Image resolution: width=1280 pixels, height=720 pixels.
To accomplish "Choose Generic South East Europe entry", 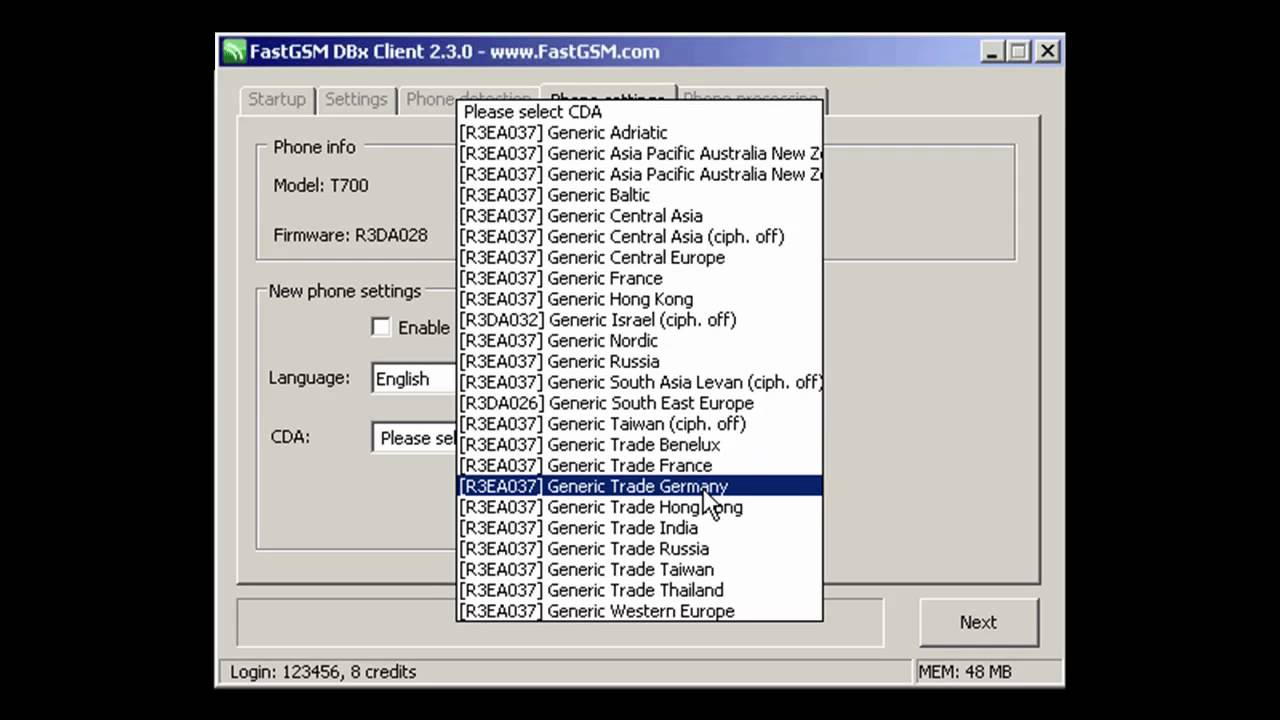I will click(x=640, y=403).
